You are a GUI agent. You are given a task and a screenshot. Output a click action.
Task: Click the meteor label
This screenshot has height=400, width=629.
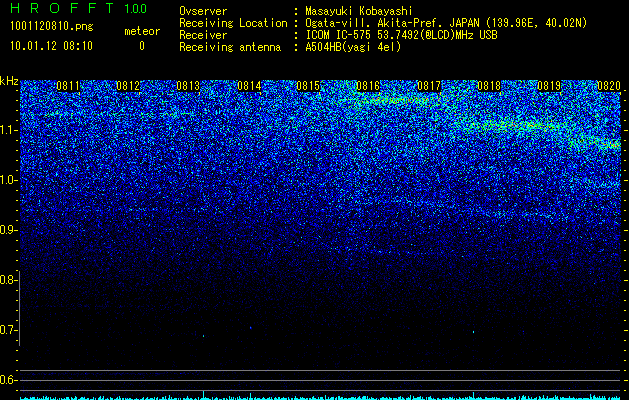[142, 31]
